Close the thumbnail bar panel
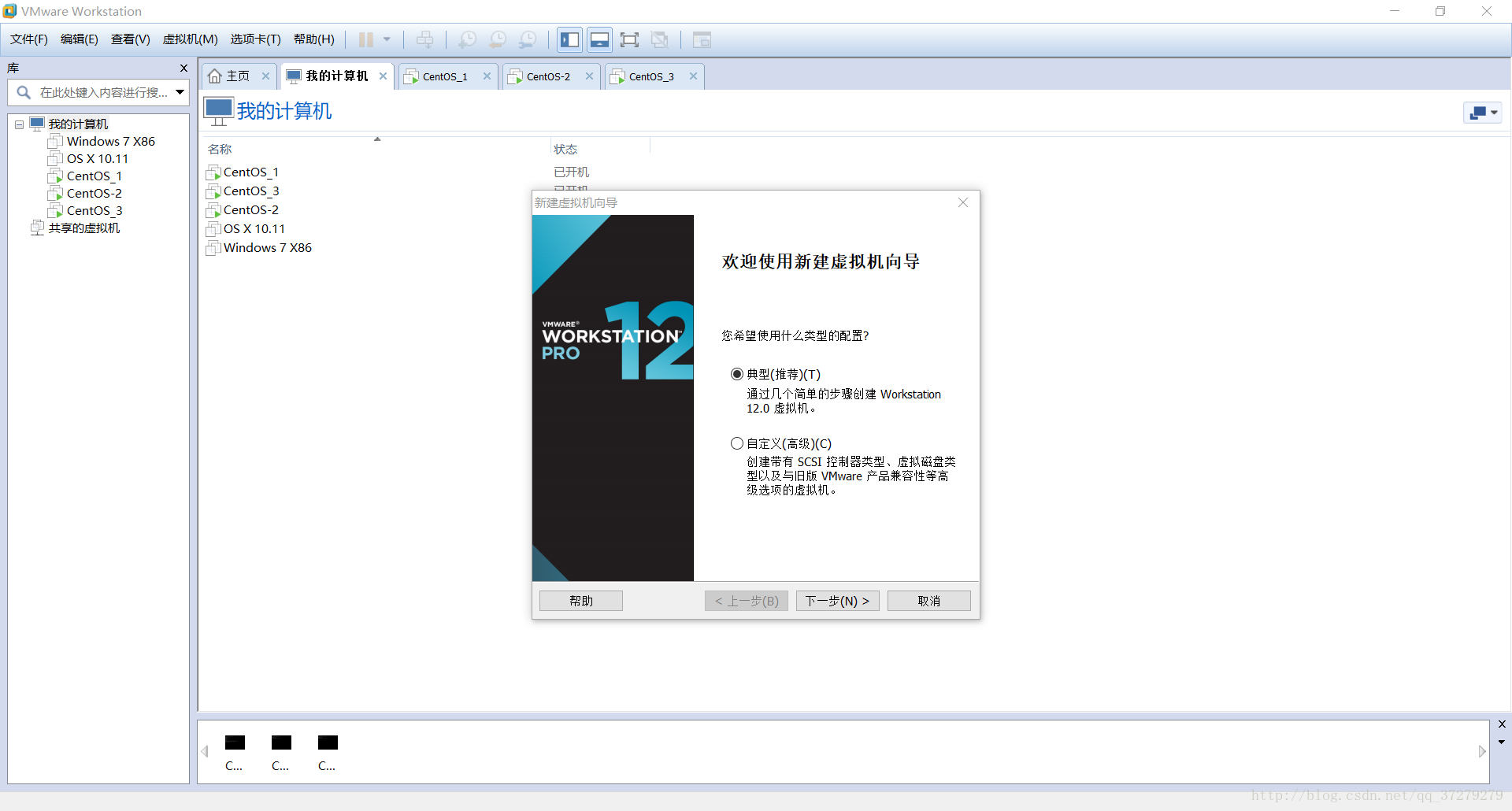The width and height of the screenshot is (1512, 811). (x=1502, y=724)
